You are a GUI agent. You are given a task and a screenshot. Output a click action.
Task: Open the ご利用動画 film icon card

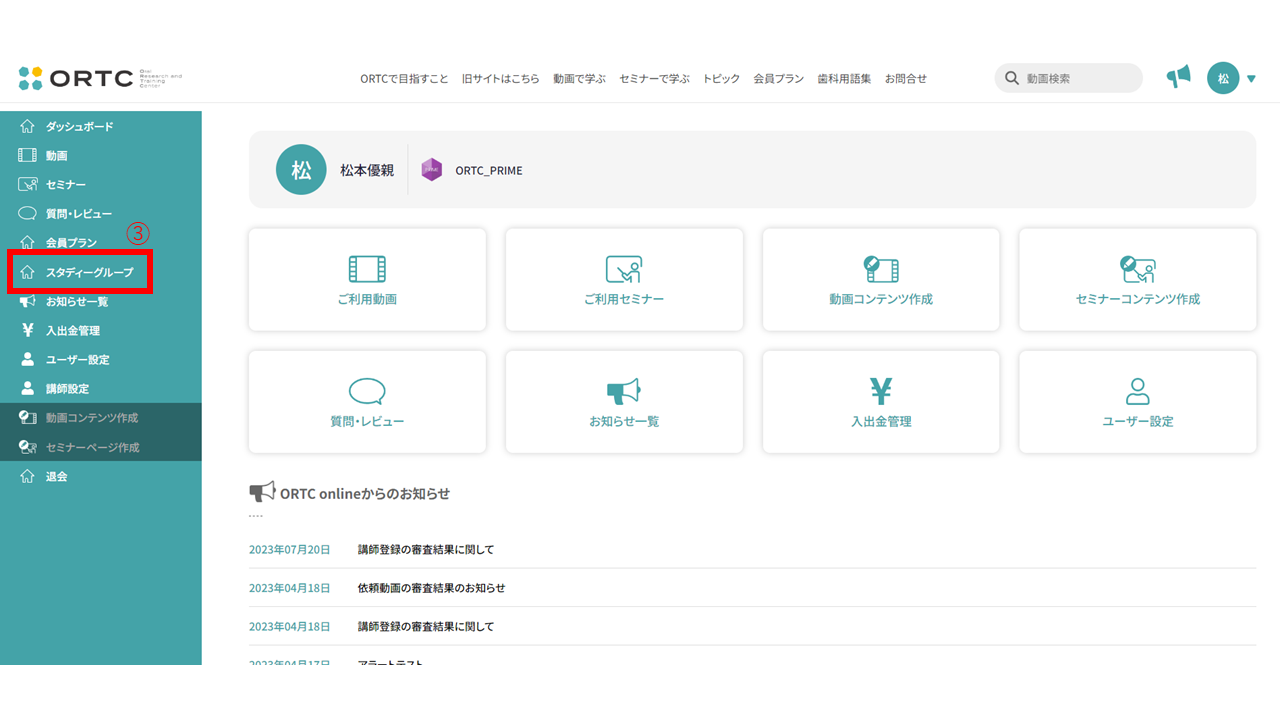(367, 279)
